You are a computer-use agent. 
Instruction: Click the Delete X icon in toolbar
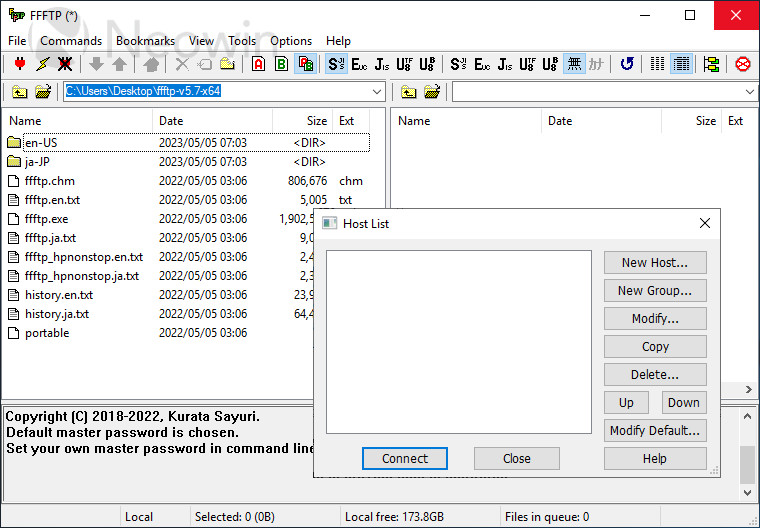[x=182, y=64]
